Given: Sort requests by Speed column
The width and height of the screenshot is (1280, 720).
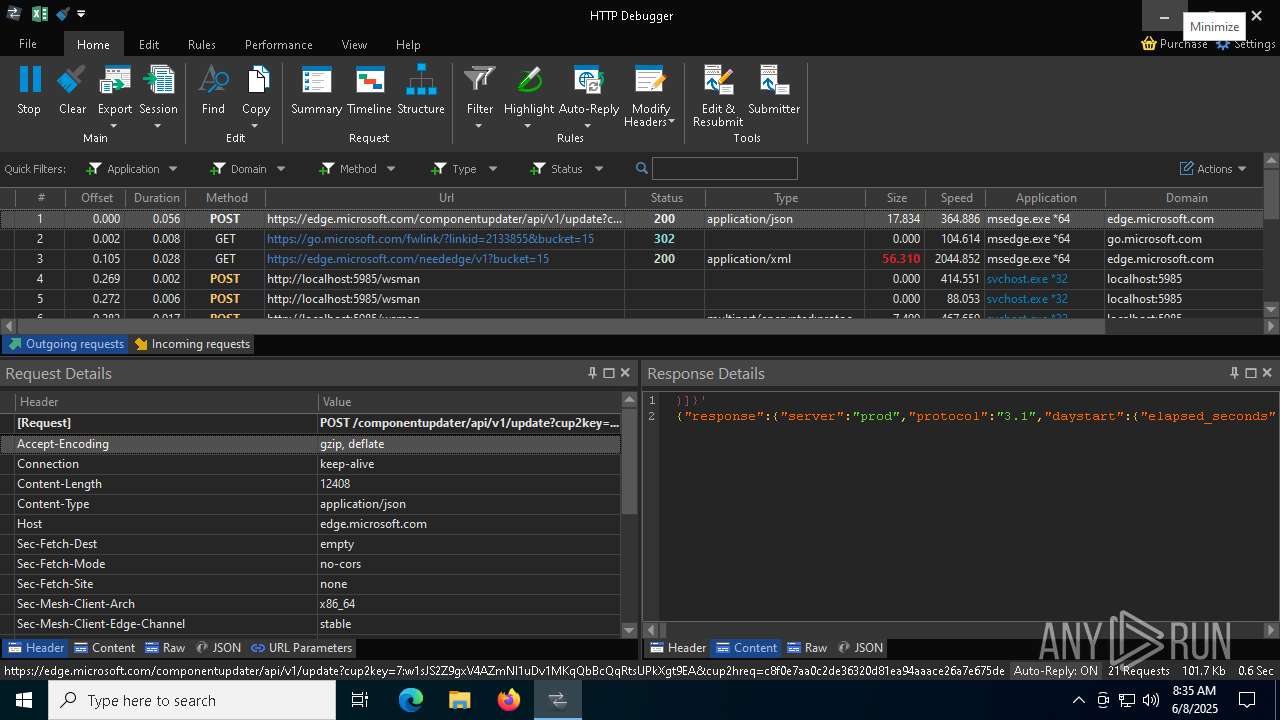Looking at the screenshot, I should click(956, 198).
